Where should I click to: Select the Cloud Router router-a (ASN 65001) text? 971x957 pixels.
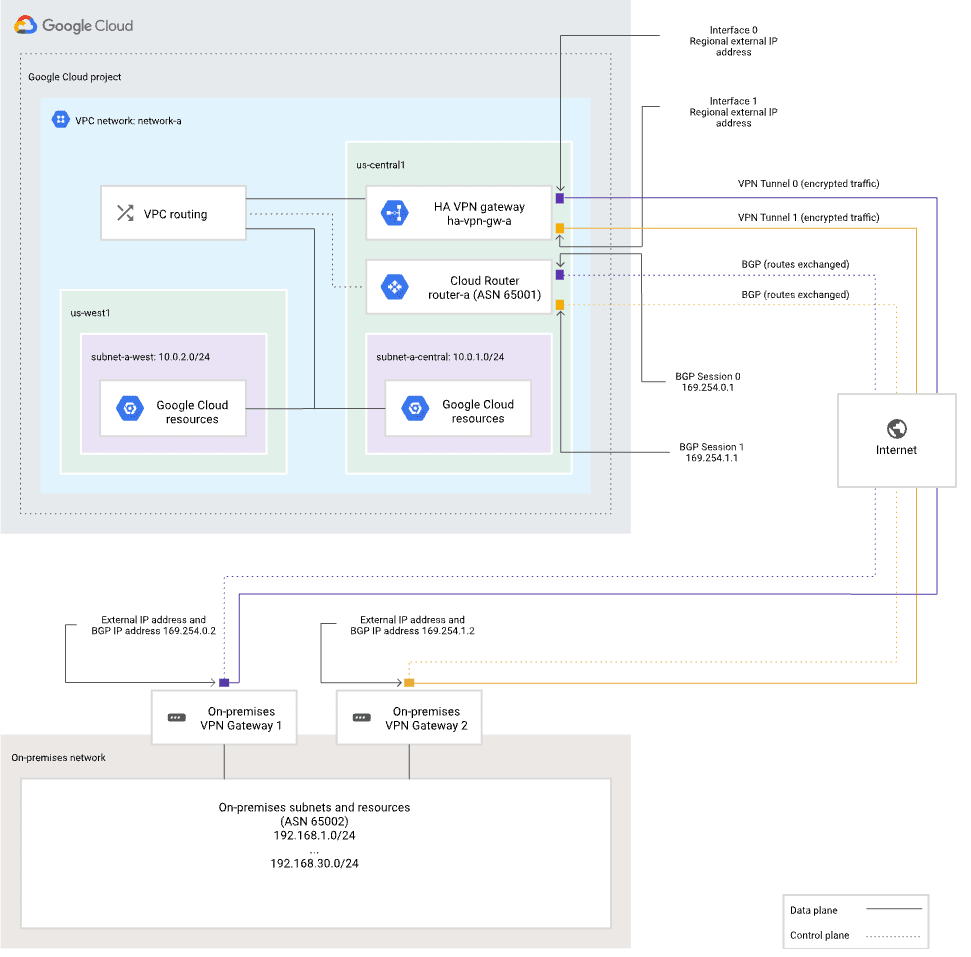(x=484, y=287)
